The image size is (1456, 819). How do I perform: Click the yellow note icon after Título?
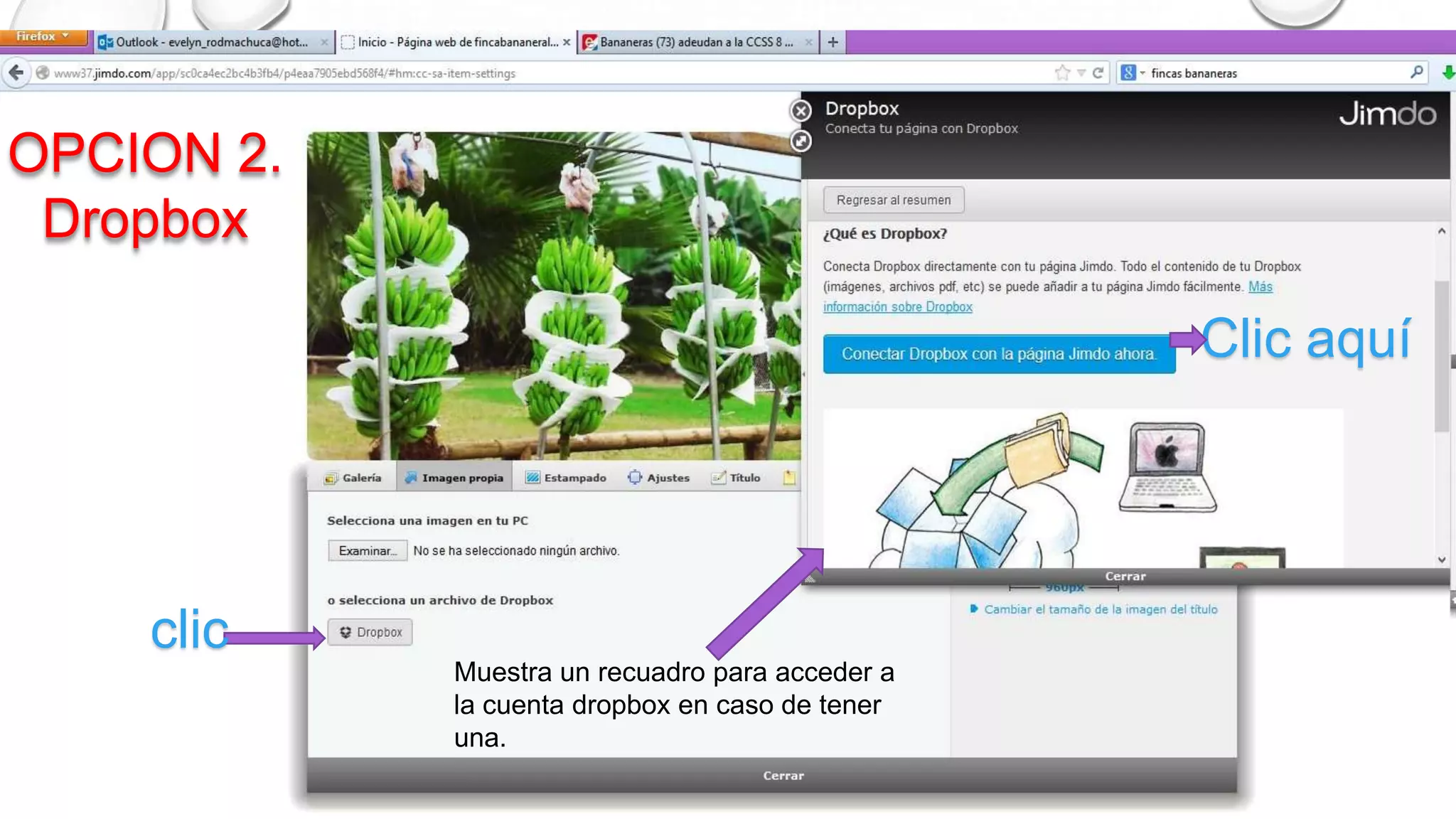click(789, 478)
